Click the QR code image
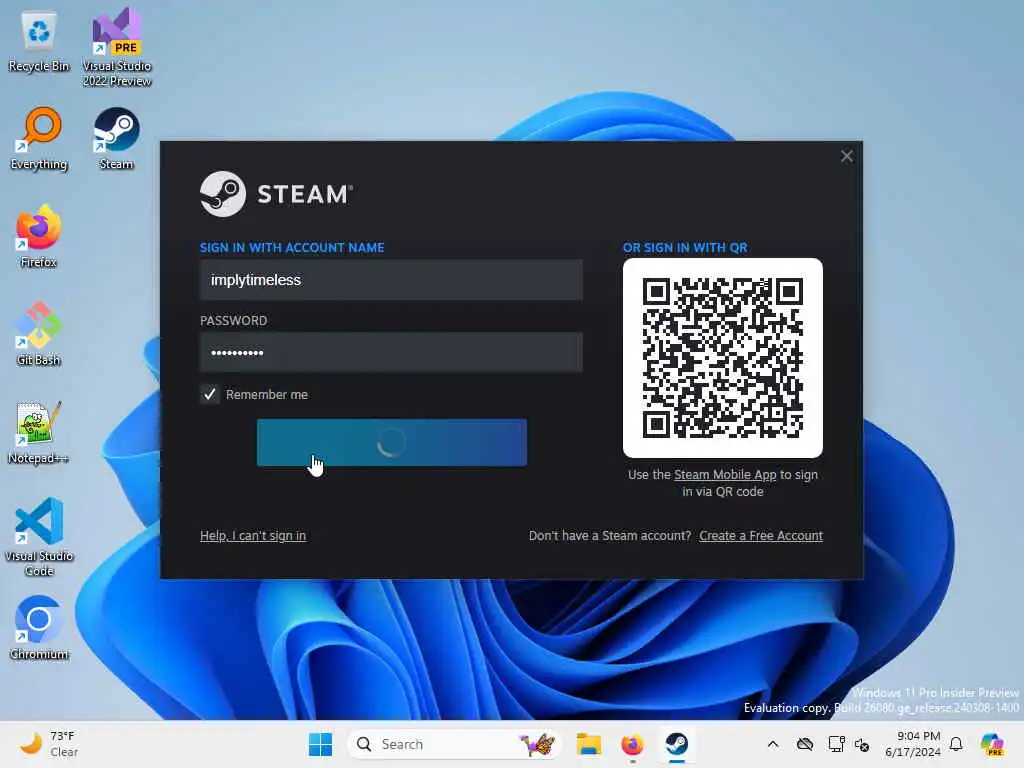The width and height of the screenshot is (1024, 768). tap(723, 358)
